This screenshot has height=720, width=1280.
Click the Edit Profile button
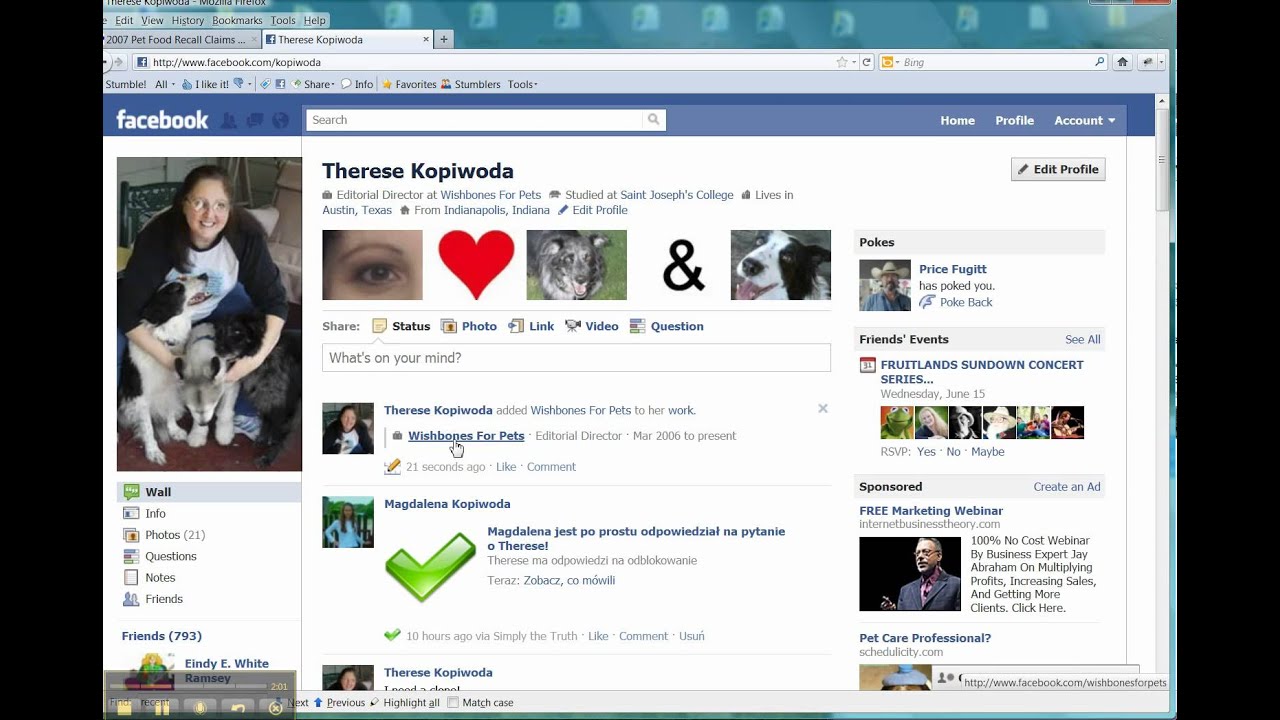tap(1058, 169)
